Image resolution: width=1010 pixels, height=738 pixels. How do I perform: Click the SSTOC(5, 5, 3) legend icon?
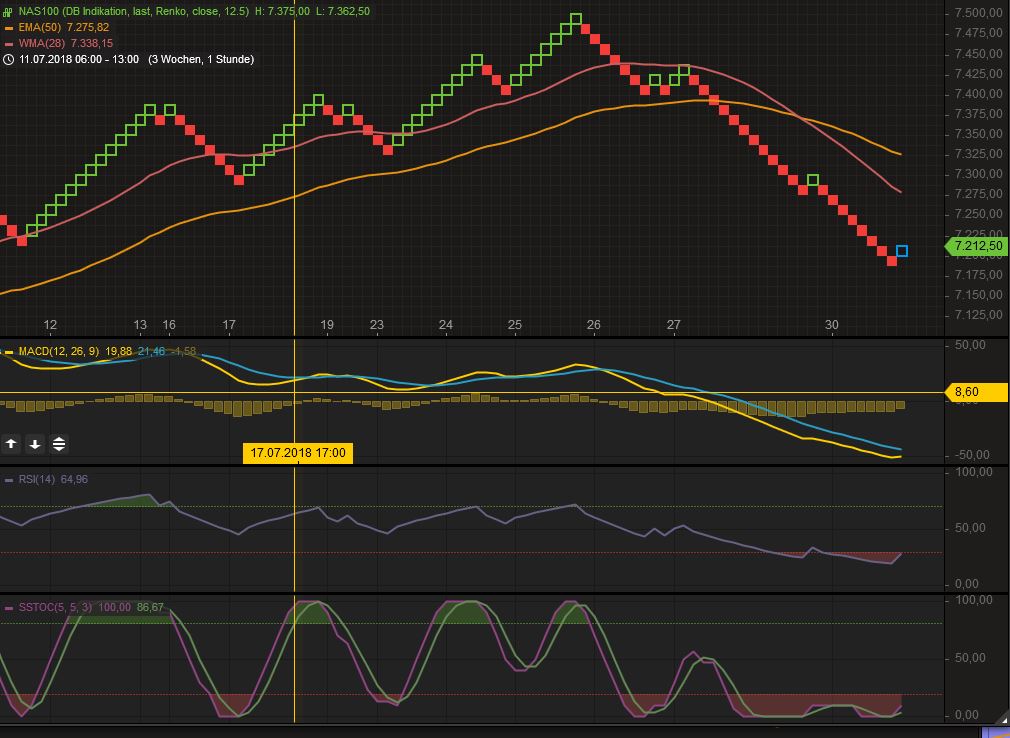(8, 606)
